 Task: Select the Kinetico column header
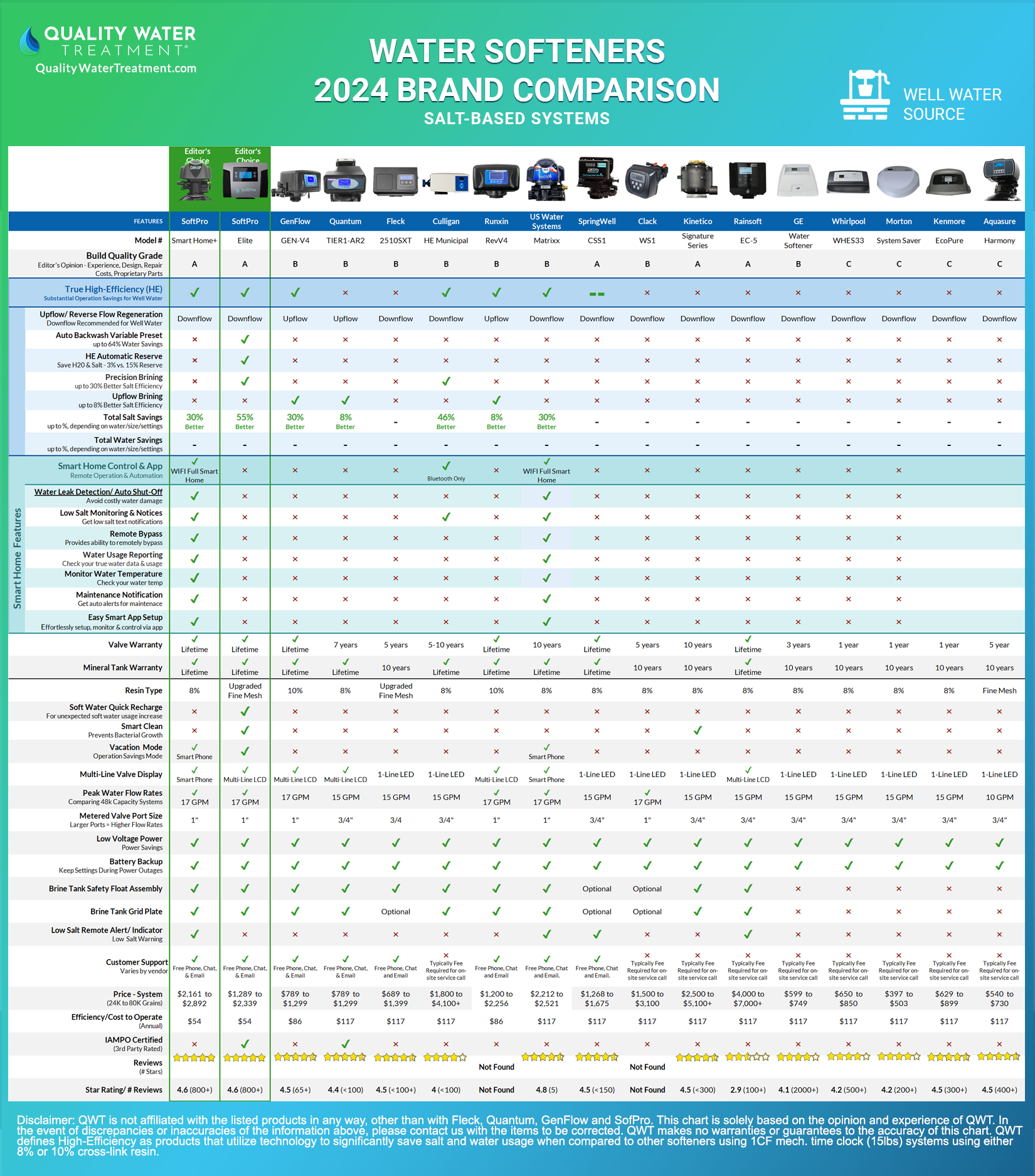[698, 221]
